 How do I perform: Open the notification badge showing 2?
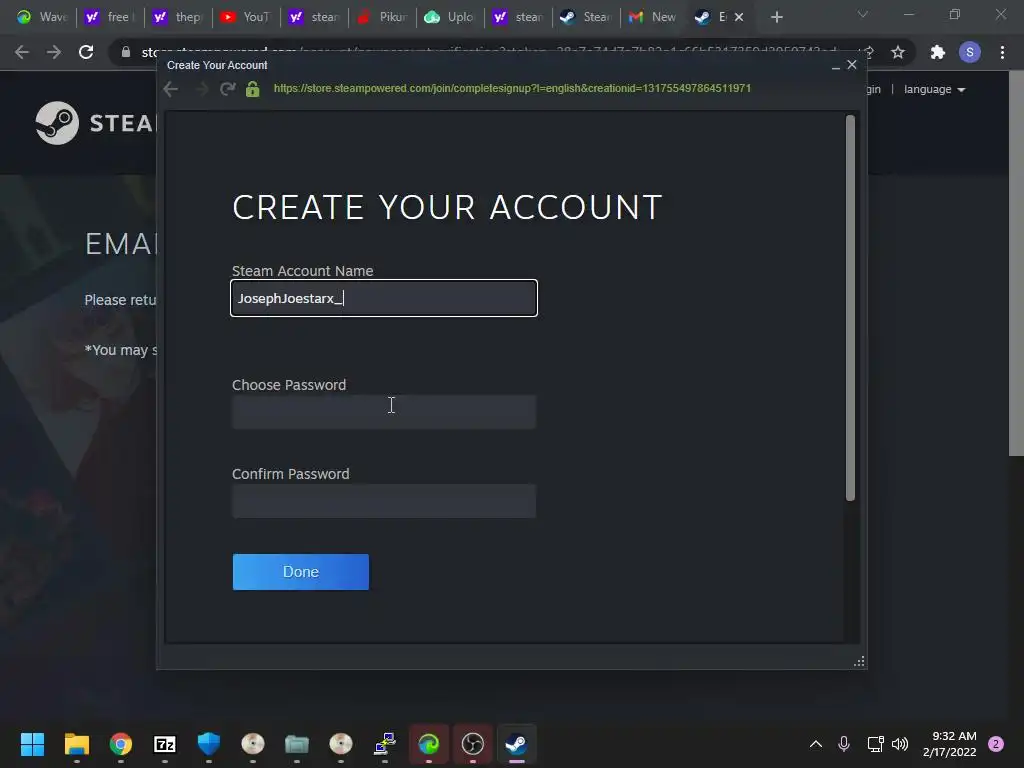996,744
